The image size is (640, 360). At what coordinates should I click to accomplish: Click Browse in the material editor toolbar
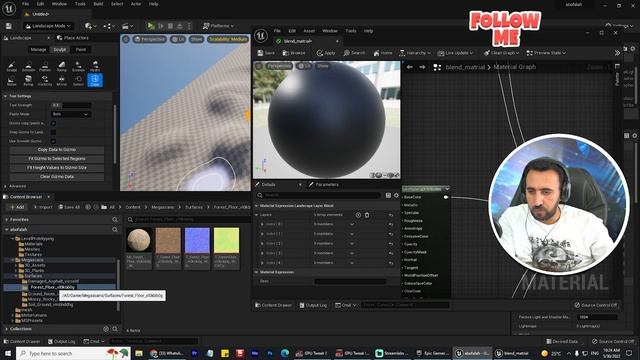(x=293, y=53)
